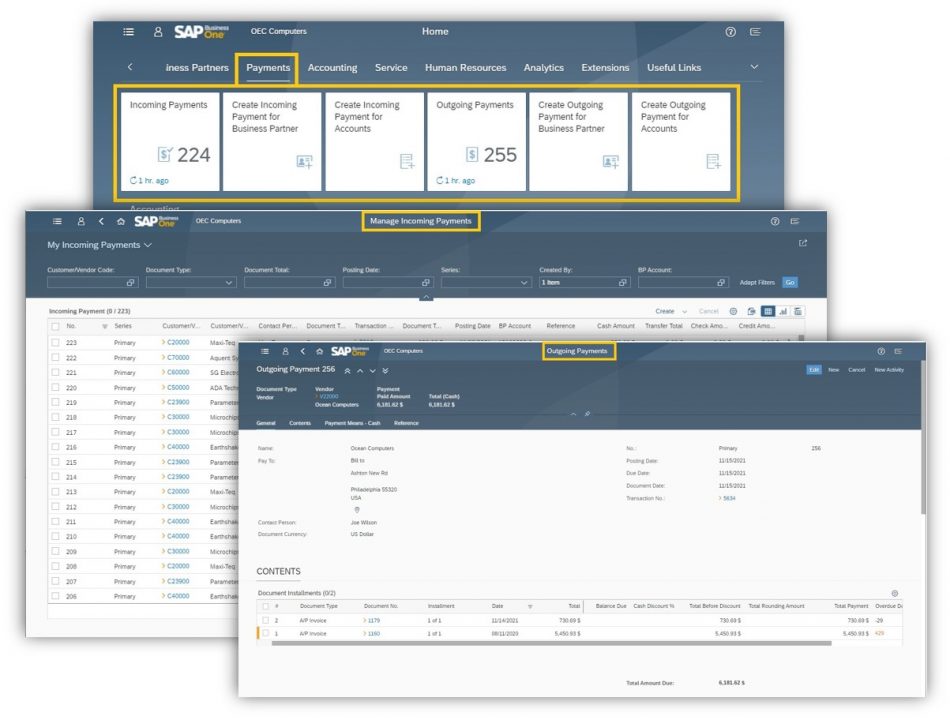Open table settings gear in Incoming Payment toolbar
950x720 pixels.
point(733,311)
